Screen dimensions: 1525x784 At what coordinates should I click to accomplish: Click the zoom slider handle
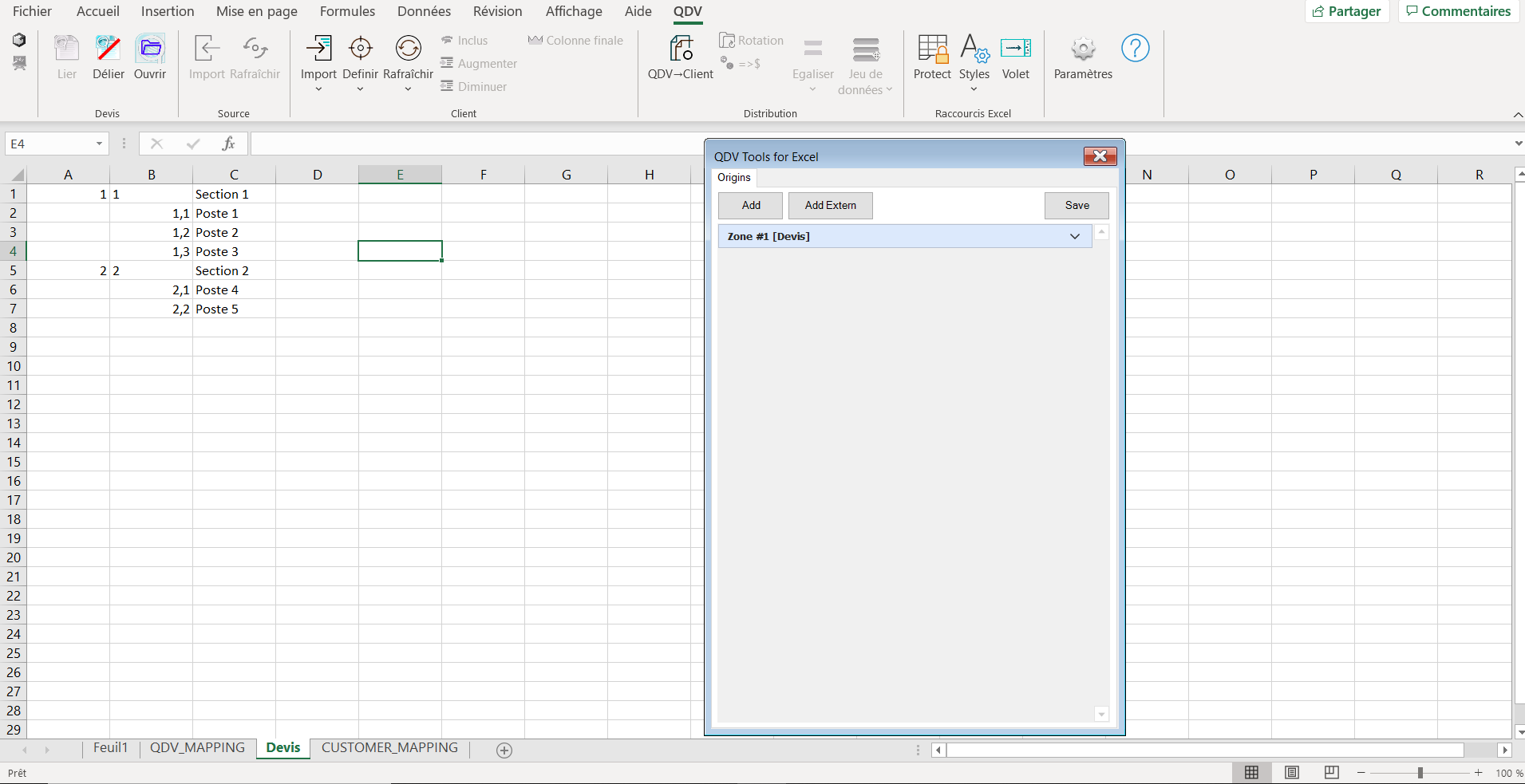point(1420,773)
